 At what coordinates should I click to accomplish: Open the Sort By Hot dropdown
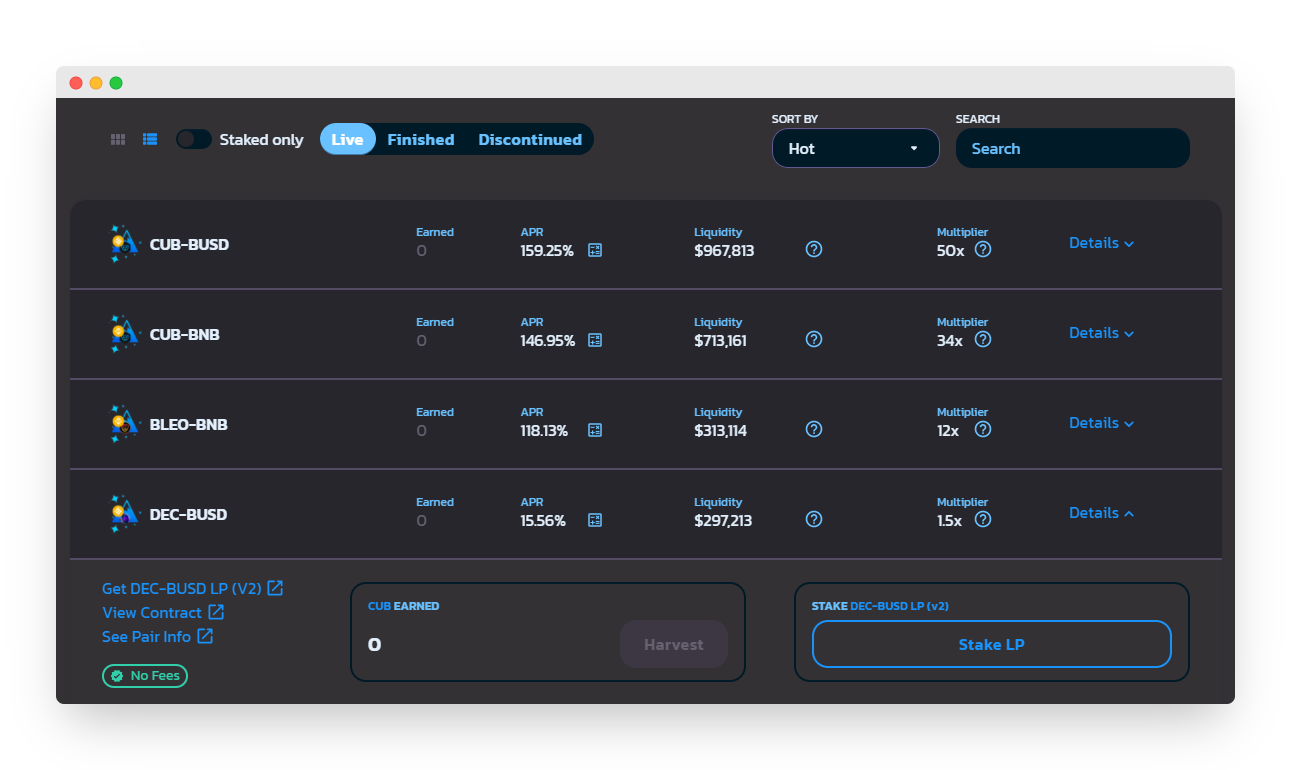tap(856, 148)
